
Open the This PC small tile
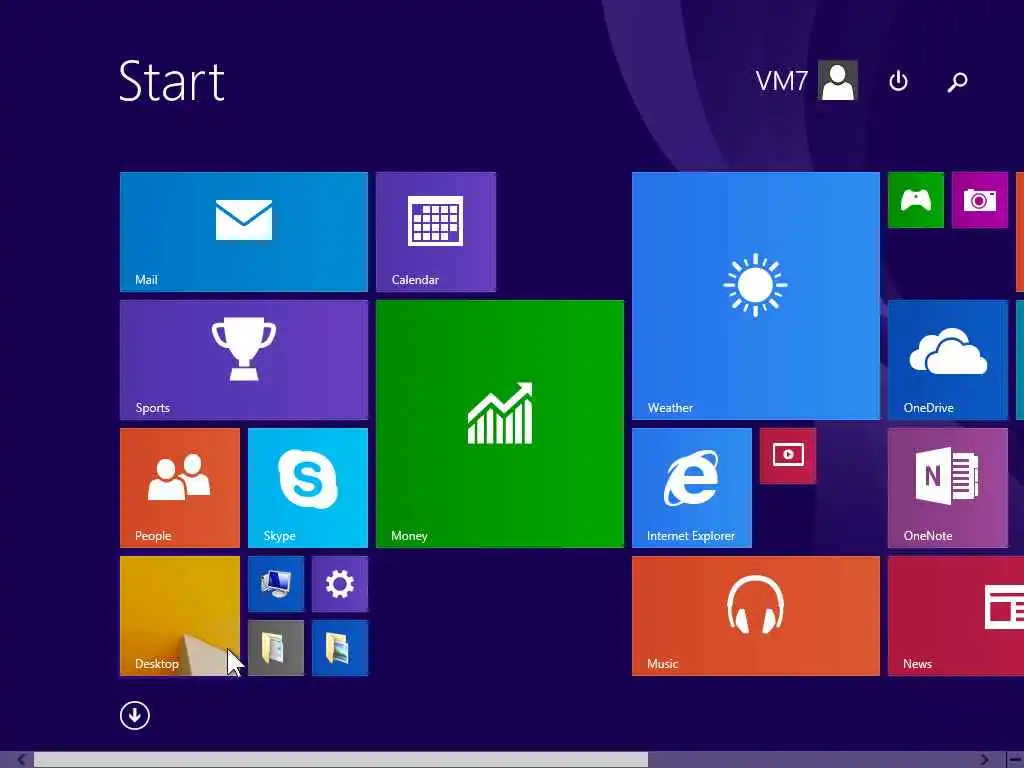point(276,584)
